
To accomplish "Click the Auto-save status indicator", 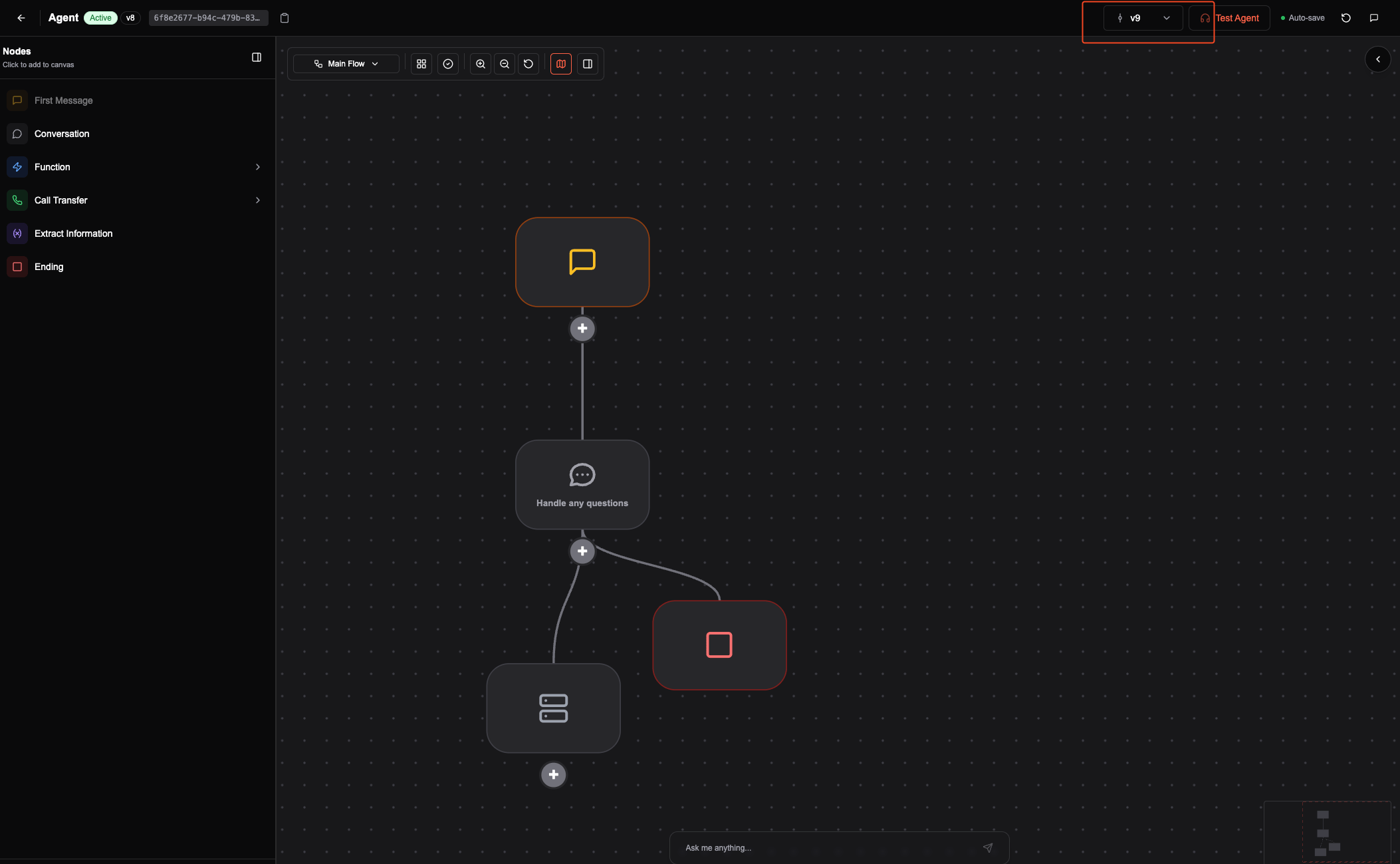I will [x=1302, y=18].
